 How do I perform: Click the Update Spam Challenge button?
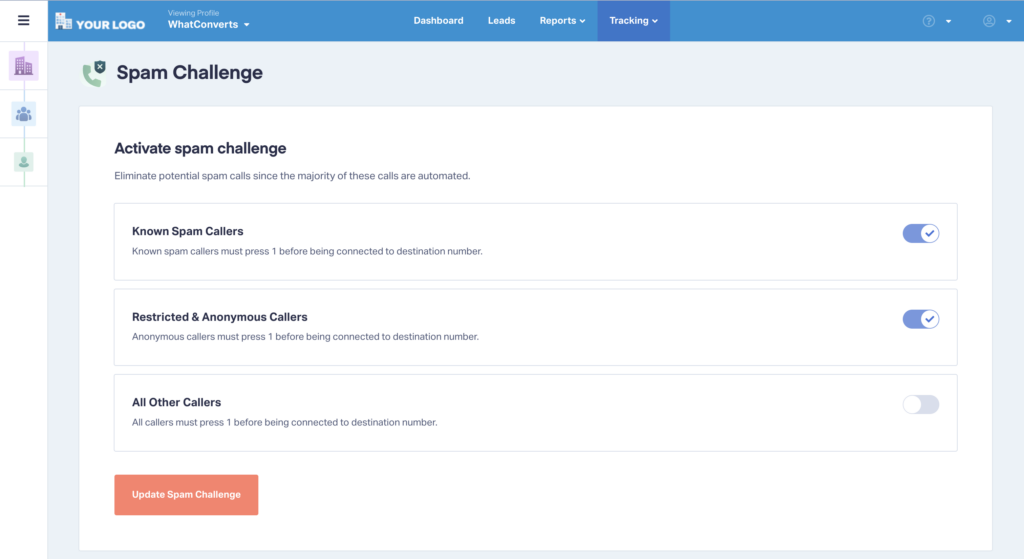[x=186, y=495]
